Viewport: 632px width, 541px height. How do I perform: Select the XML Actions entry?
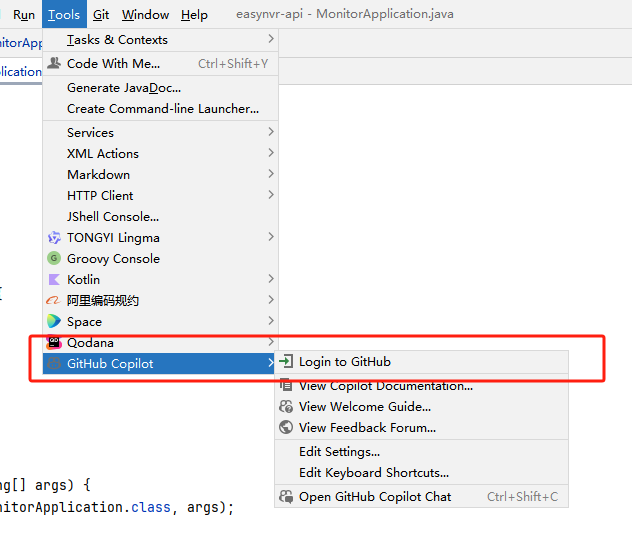(x=160, y=154)
